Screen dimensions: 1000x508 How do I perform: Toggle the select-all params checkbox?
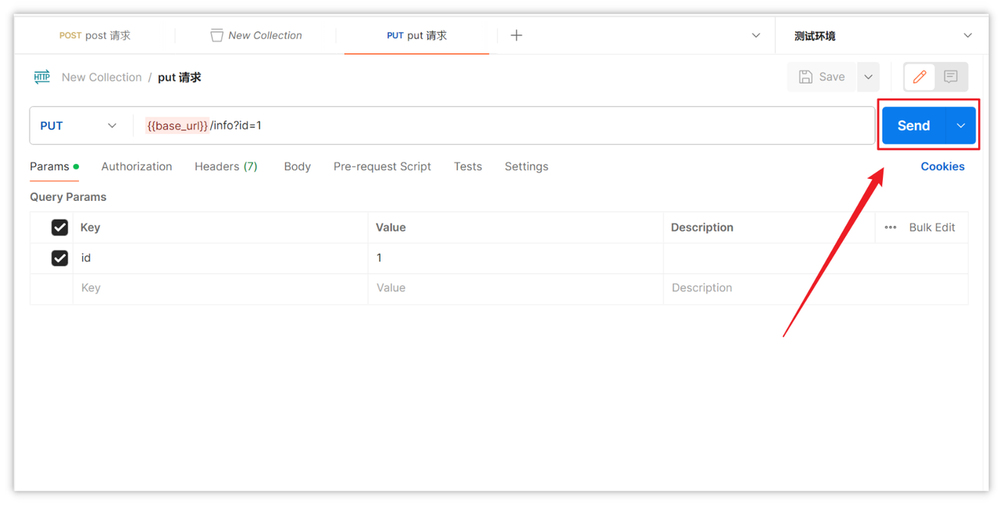59,228
